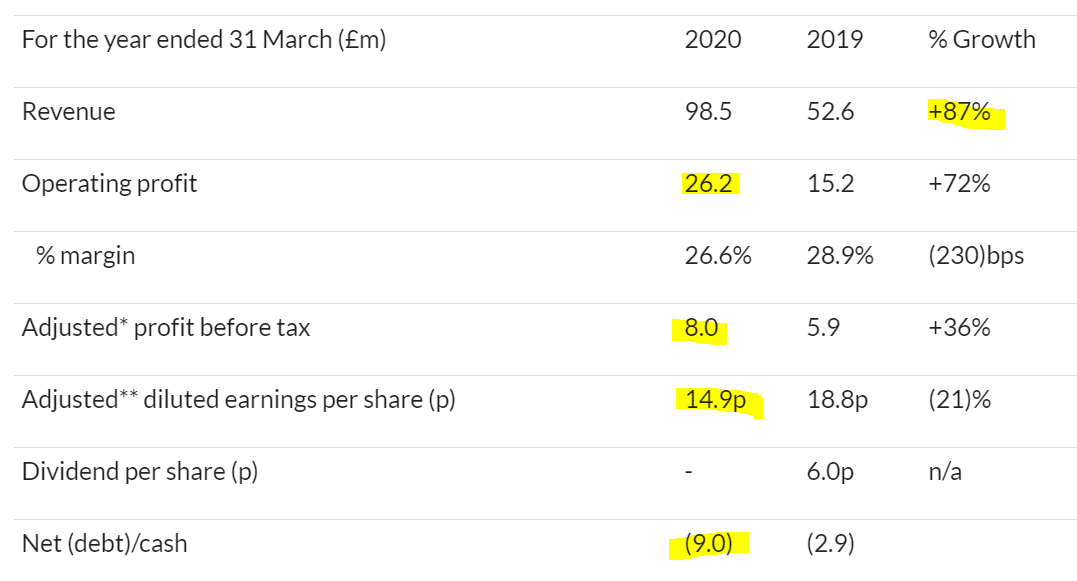The width and height of the screenshot is (1077, 581).
Task: Select the (230)bps margin change cell
Action: [x=975, y=255]
